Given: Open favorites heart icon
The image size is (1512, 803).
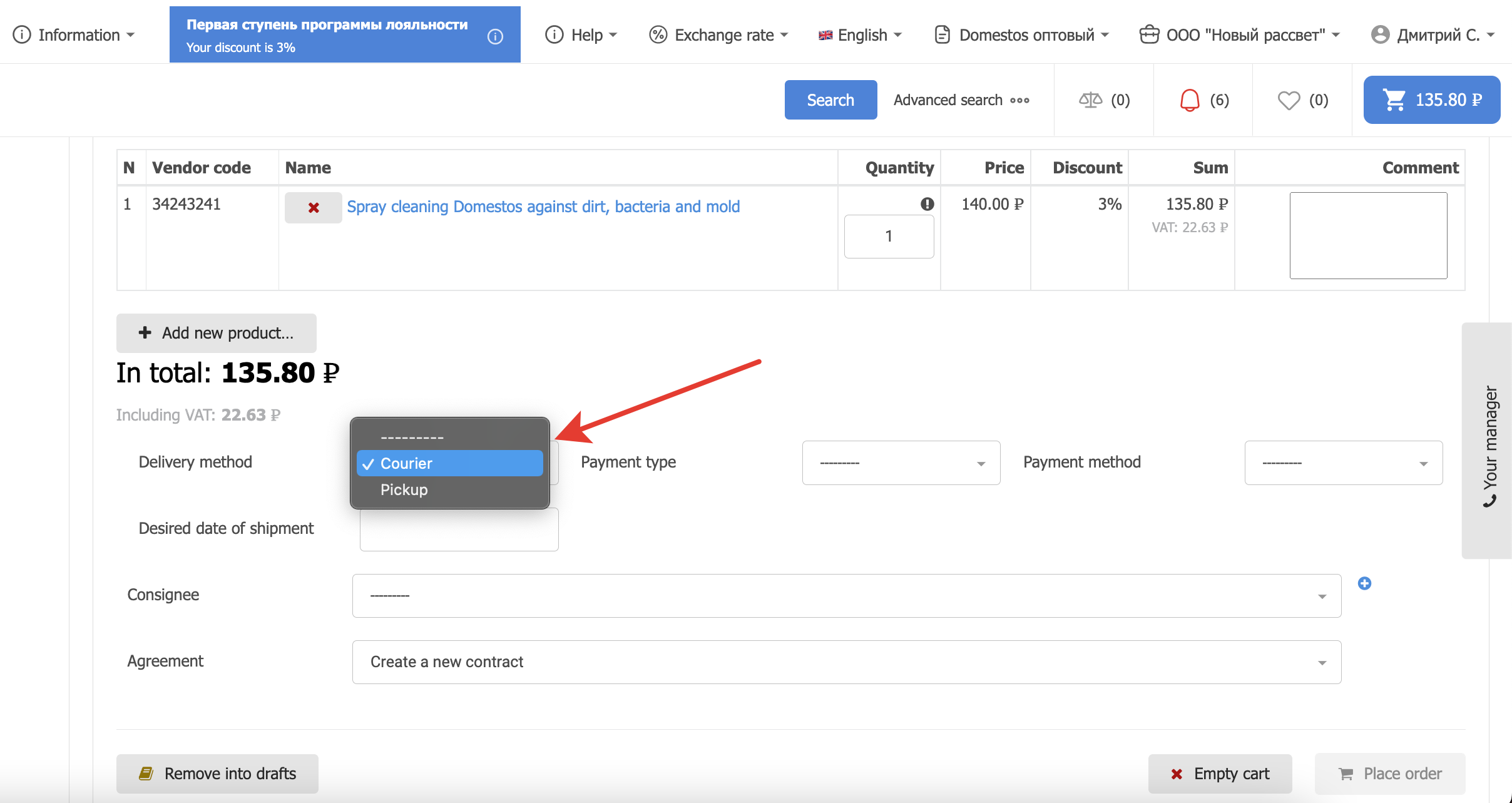Looking at the screenshot, I should coord(1289,100).
